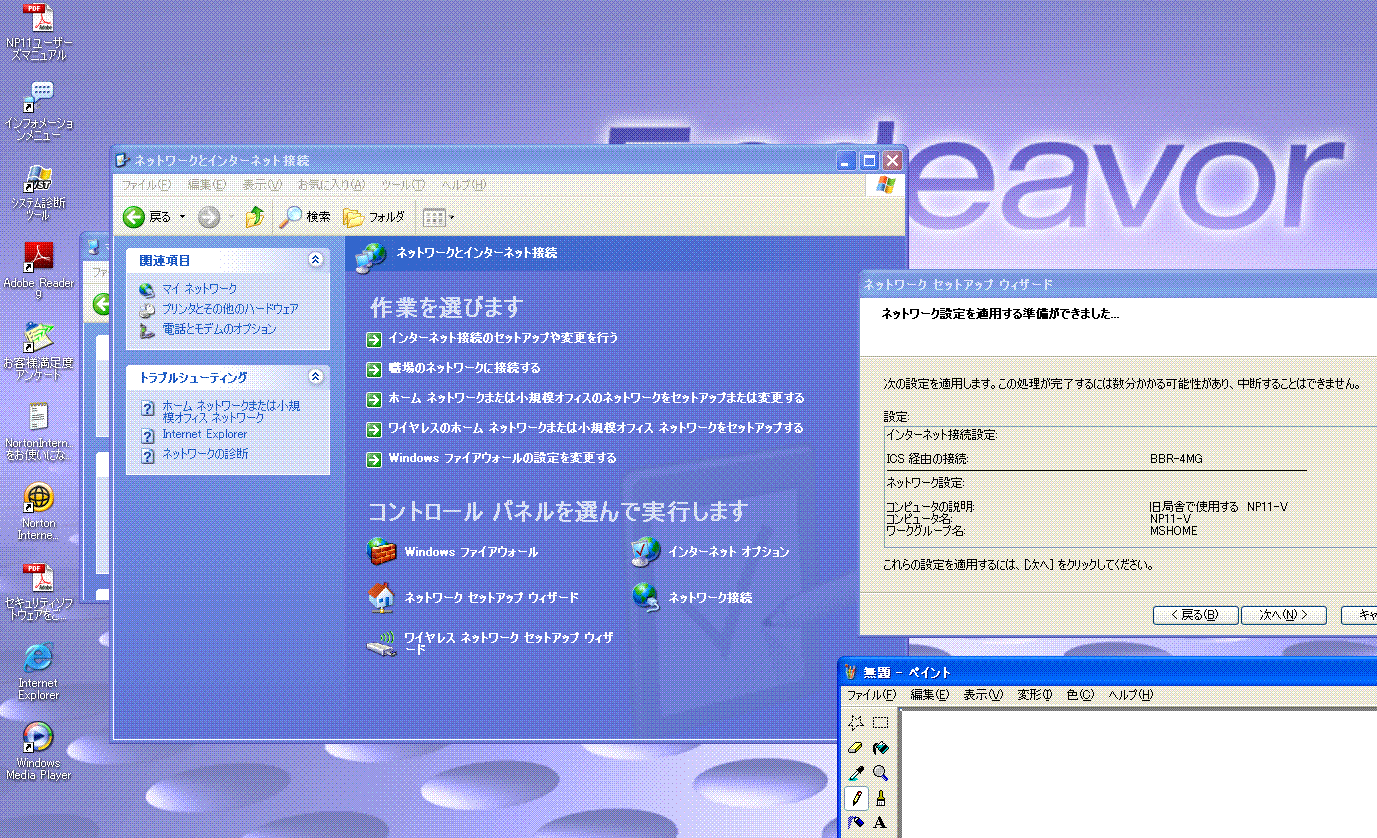Toggle the Folders (フォルダ) pane
Viewport: 1377px width, 838px height.
pyautogui.click(x=374, y=216)
